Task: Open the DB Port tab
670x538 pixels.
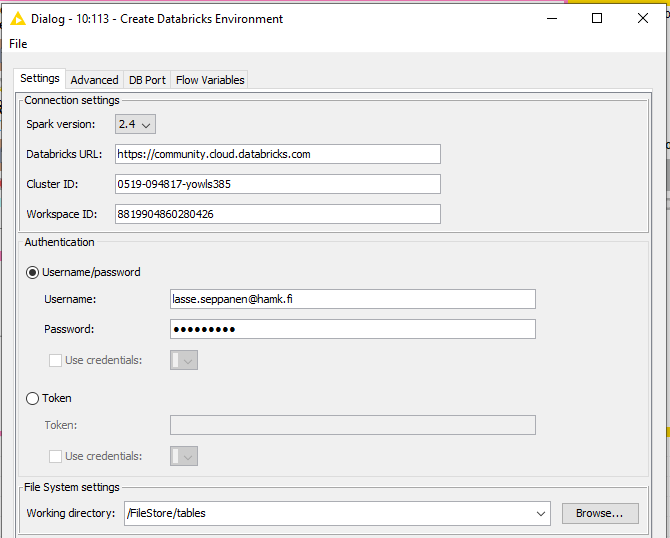Action: tap(147, 80)
